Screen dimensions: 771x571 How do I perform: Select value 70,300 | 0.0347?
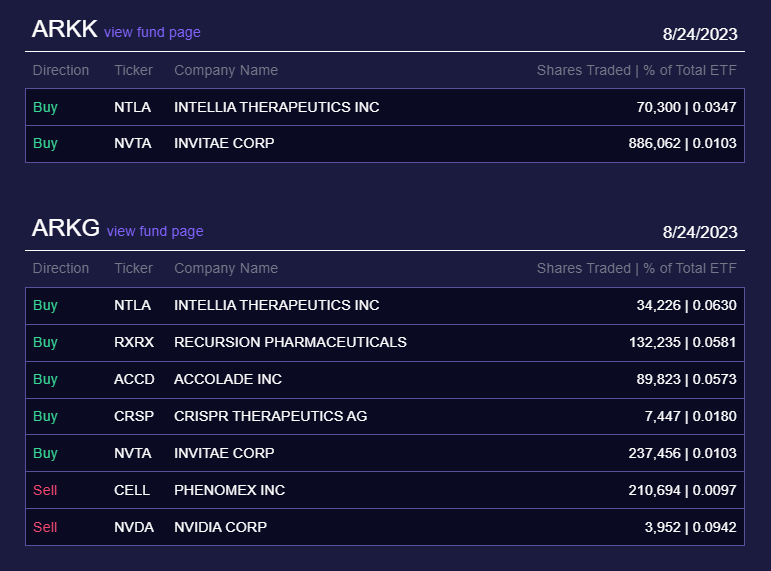coord(686,107)
